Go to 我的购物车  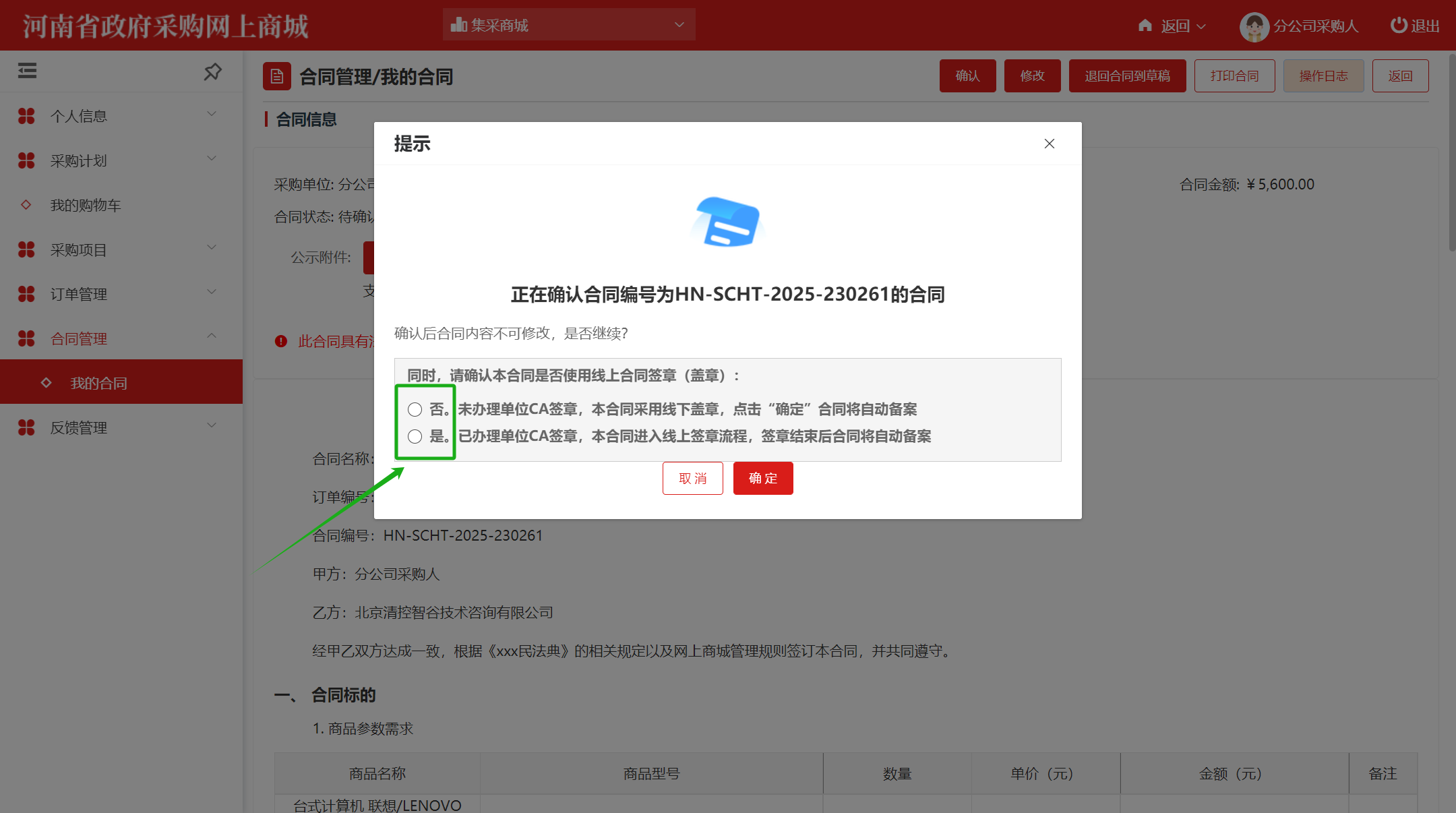(121, 205)
